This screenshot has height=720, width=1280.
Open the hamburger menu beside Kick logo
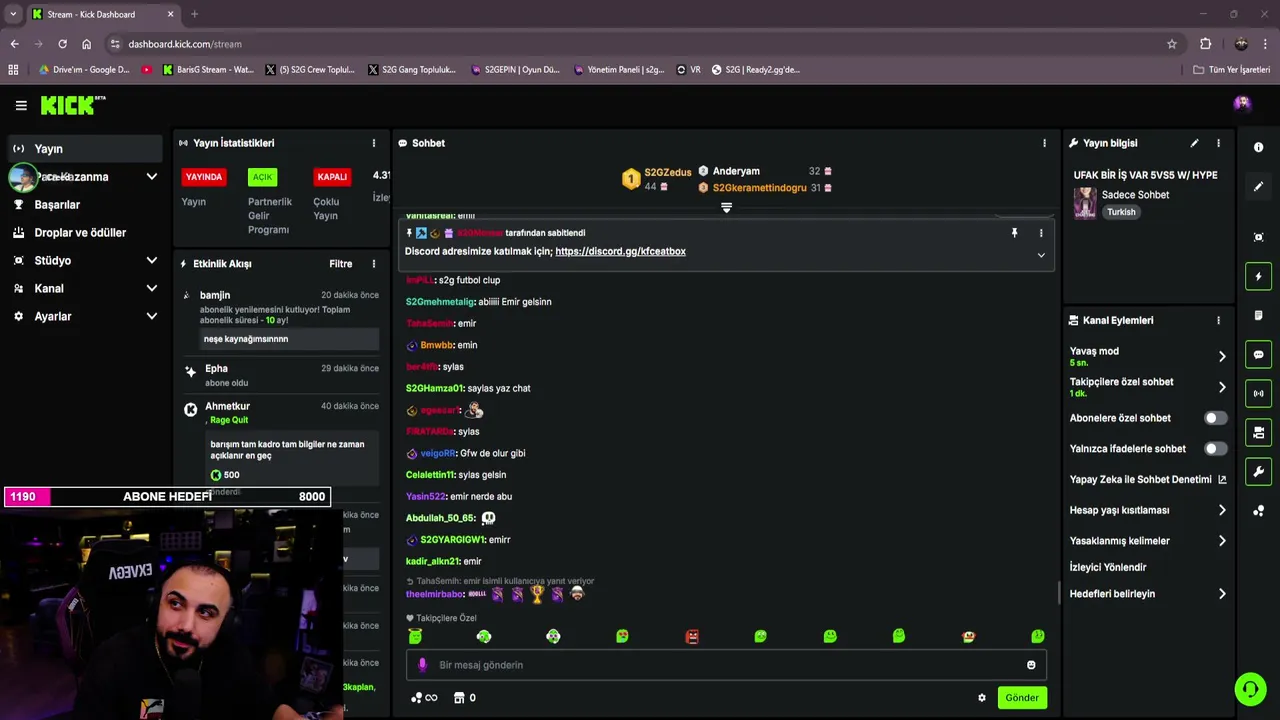[21, 105]
